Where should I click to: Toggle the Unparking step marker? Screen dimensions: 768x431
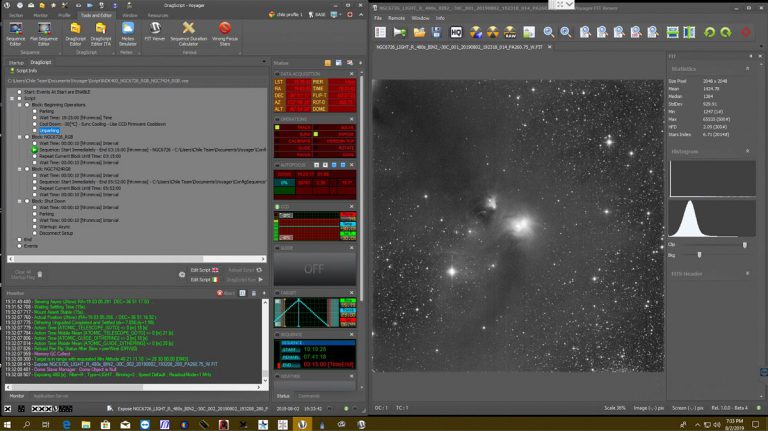(x=35, y=130)
